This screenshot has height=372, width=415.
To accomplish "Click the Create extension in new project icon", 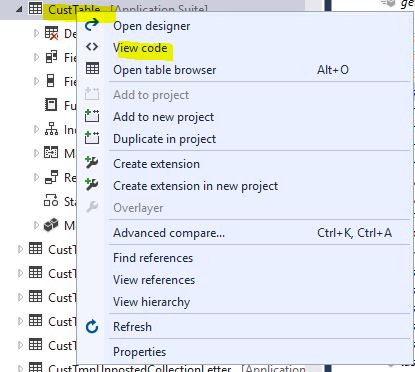I will point(92,184).
